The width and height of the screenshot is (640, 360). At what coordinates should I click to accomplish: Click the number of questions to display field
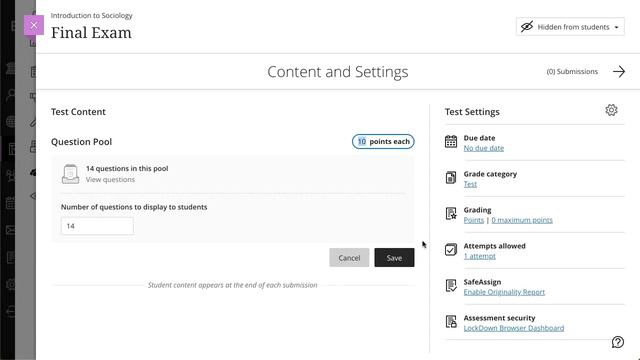tap(97, 226)
